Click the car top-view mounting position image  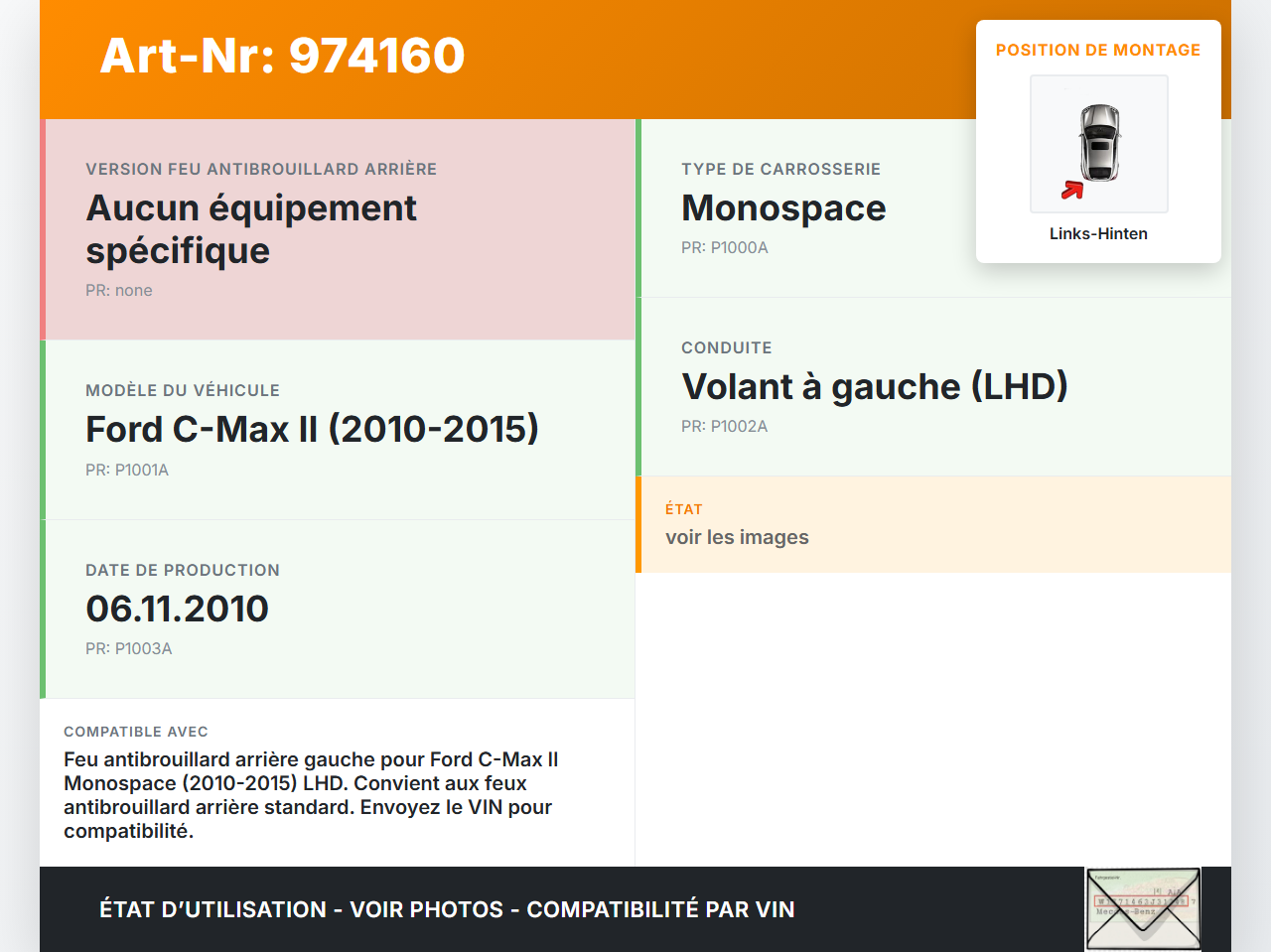(1098, 143)
